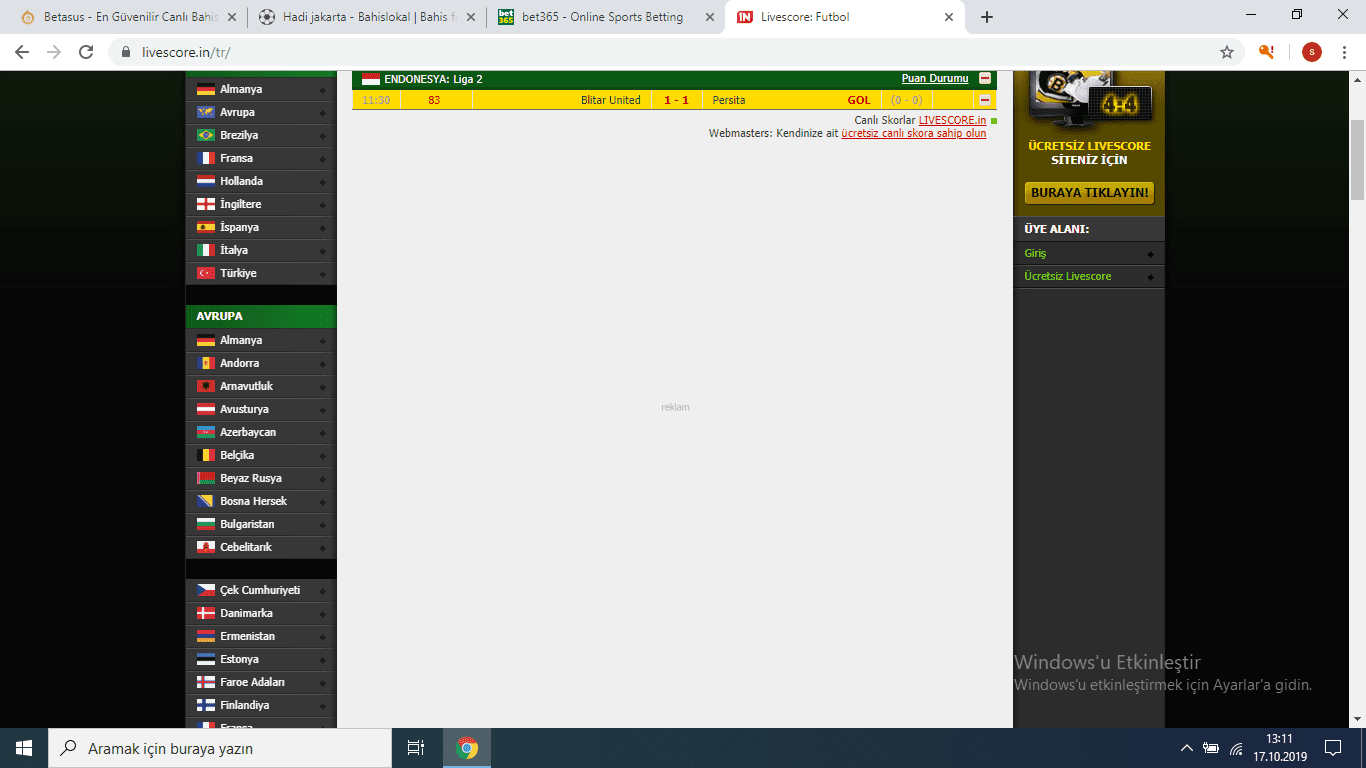Click the Cebelitarık flag icon
The image size is (1366, 768).
206,547
